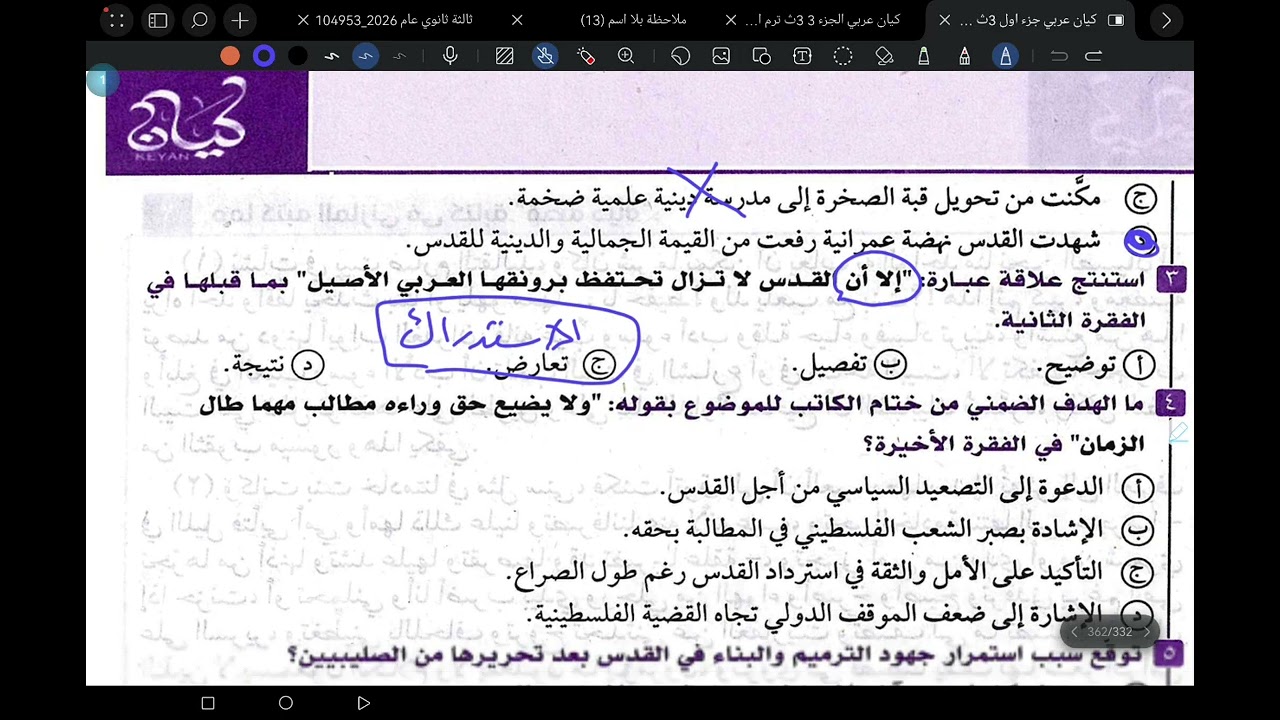
Task: Click option التأكيد على الأمل والثقة
Action: point(830,572)
